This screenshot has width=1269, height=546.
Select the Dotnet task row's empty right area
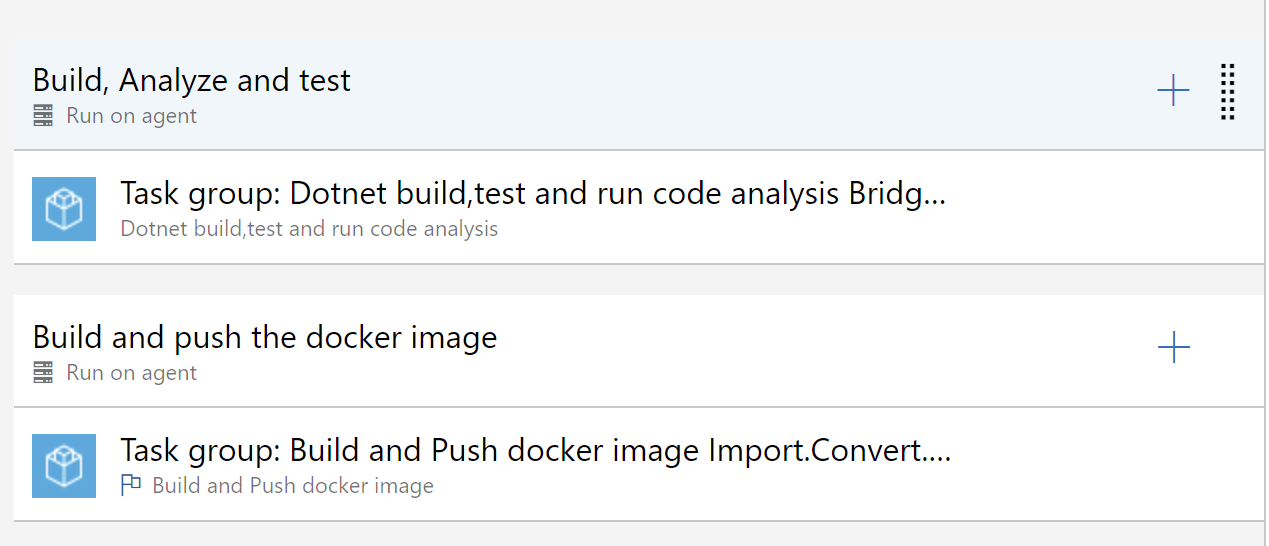pos(1100,208)
